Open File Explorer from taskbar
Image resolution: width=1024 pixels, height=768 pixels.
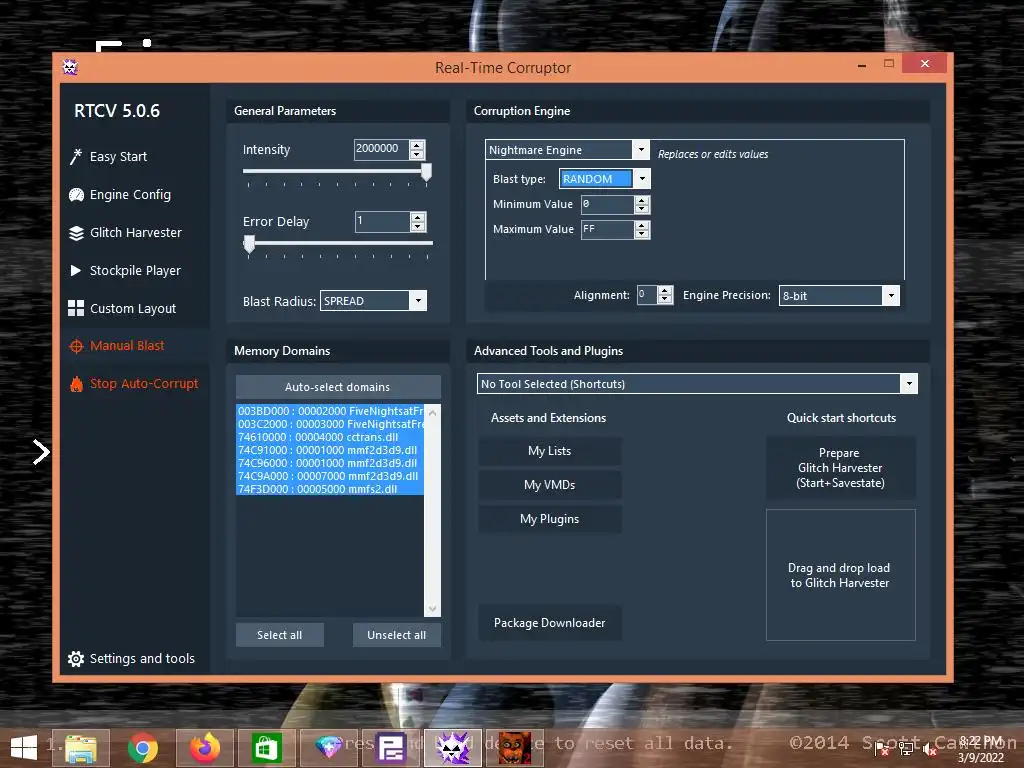pyautogui.click(x=80, y=748)
